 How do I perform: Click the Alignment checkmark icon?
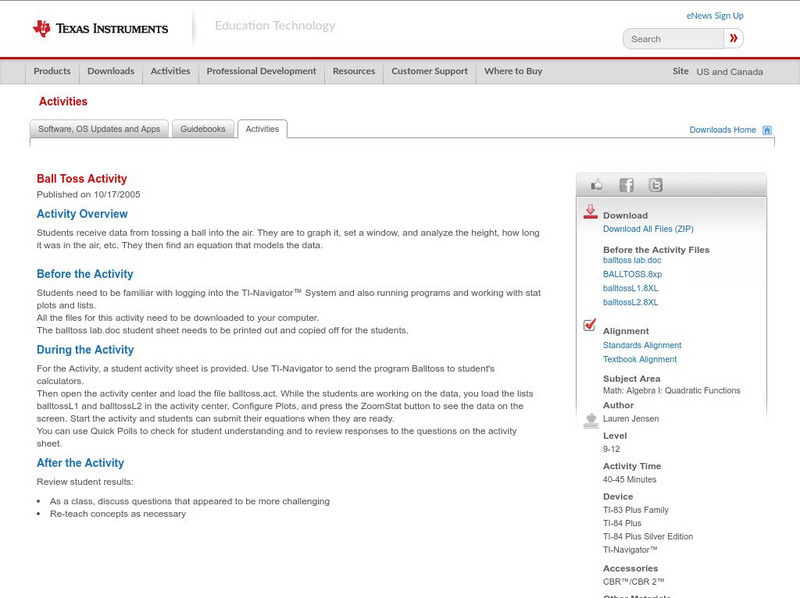(589, 325)
